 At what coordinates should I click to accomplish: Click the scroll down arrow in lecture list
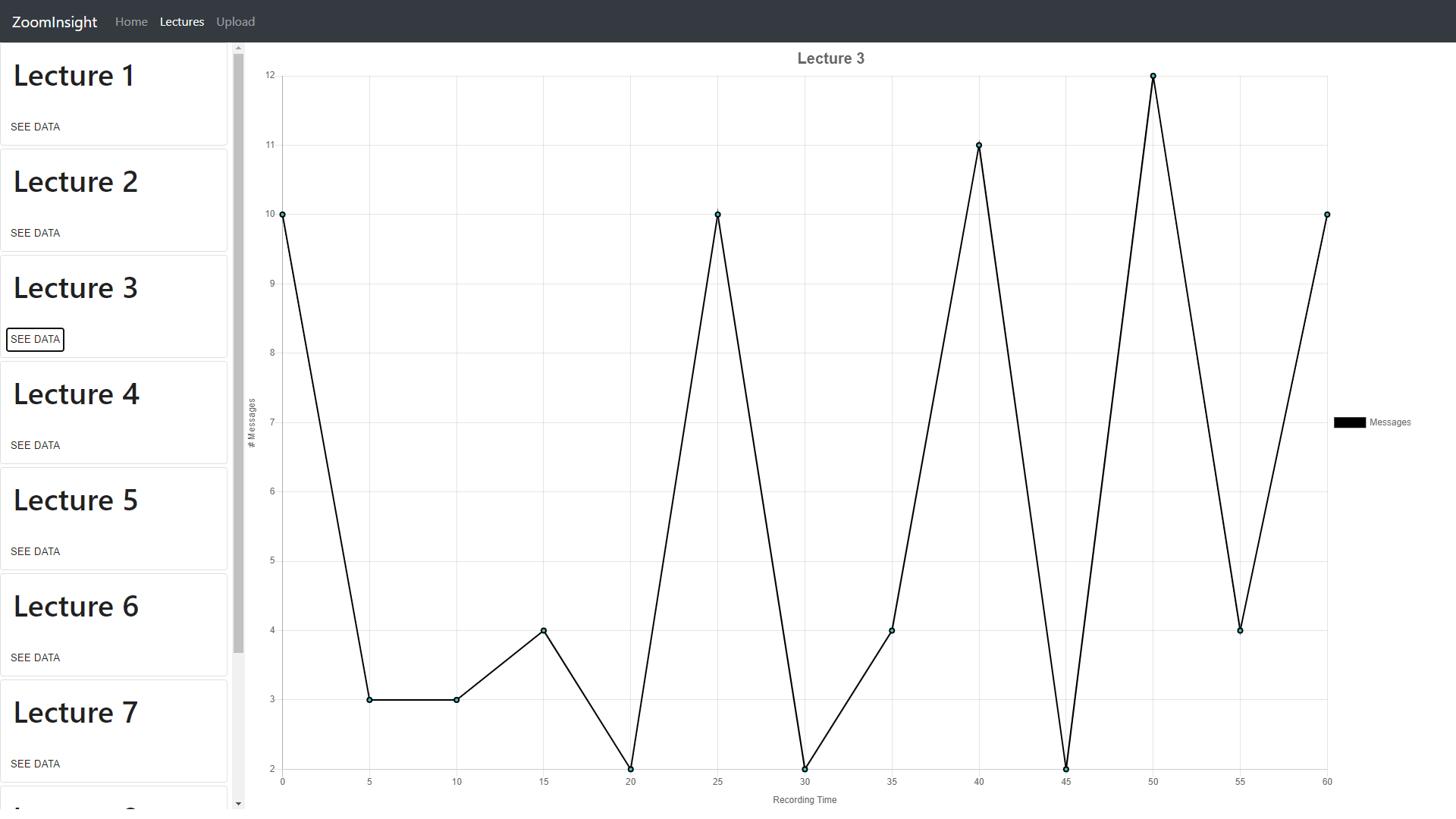[x=238, y=803]
